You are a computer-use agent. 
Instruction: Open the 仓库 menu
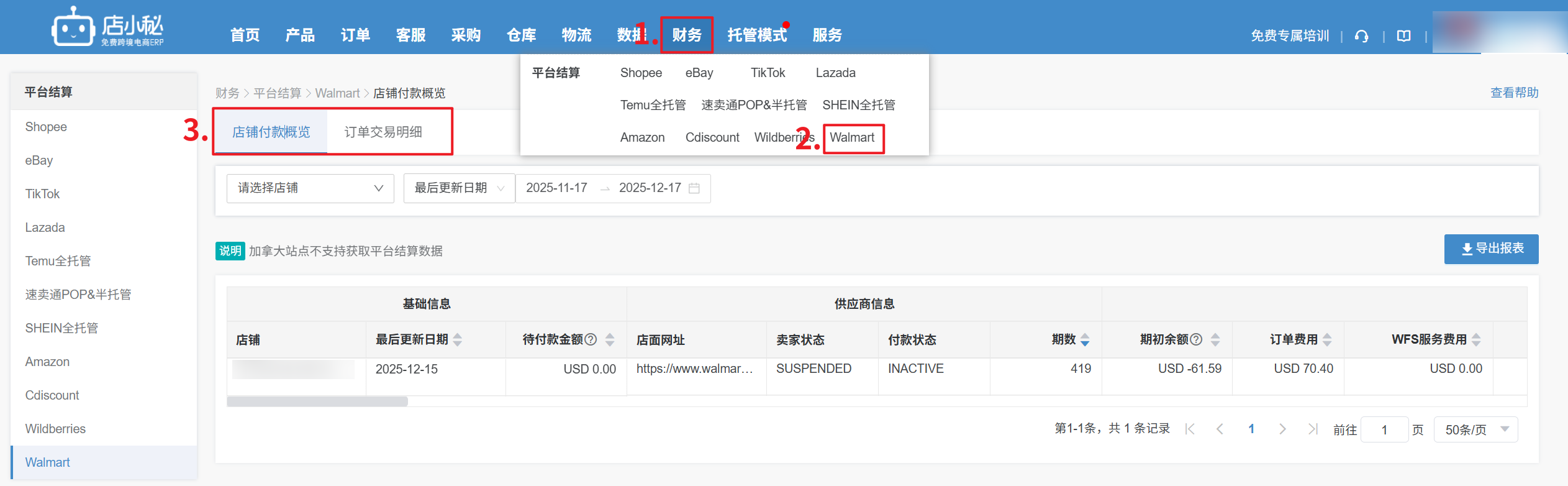coord(522,35)
